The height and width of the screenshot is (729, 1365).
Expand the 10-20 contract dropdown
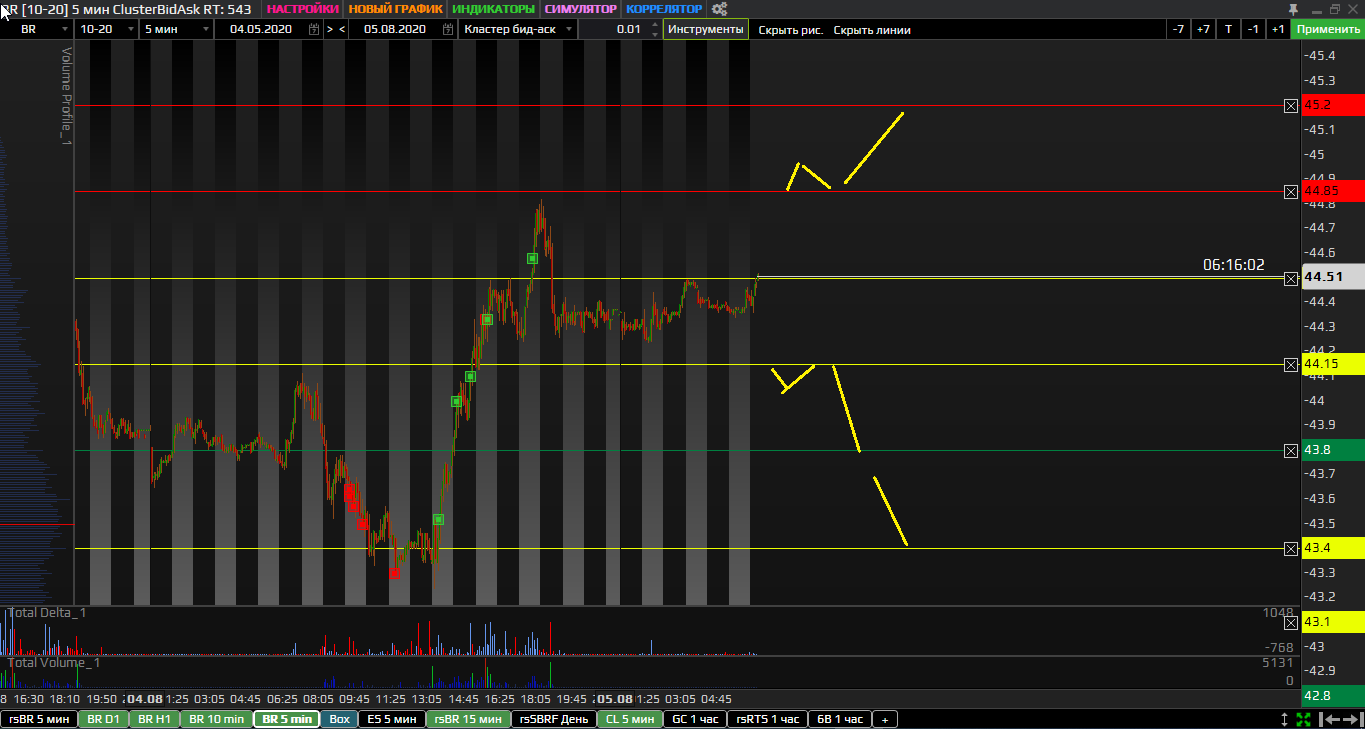(132, 29)
